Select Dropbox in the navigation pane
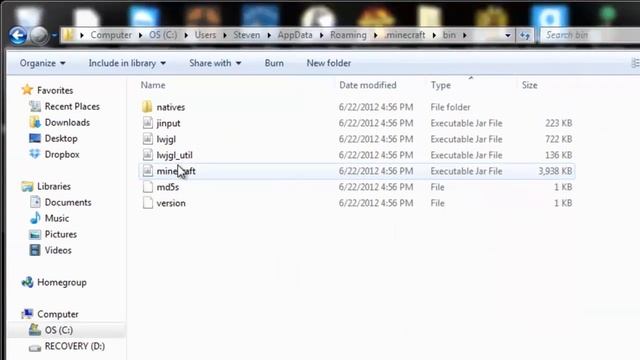This screenshot has width=640, height=360. (62, 154)
